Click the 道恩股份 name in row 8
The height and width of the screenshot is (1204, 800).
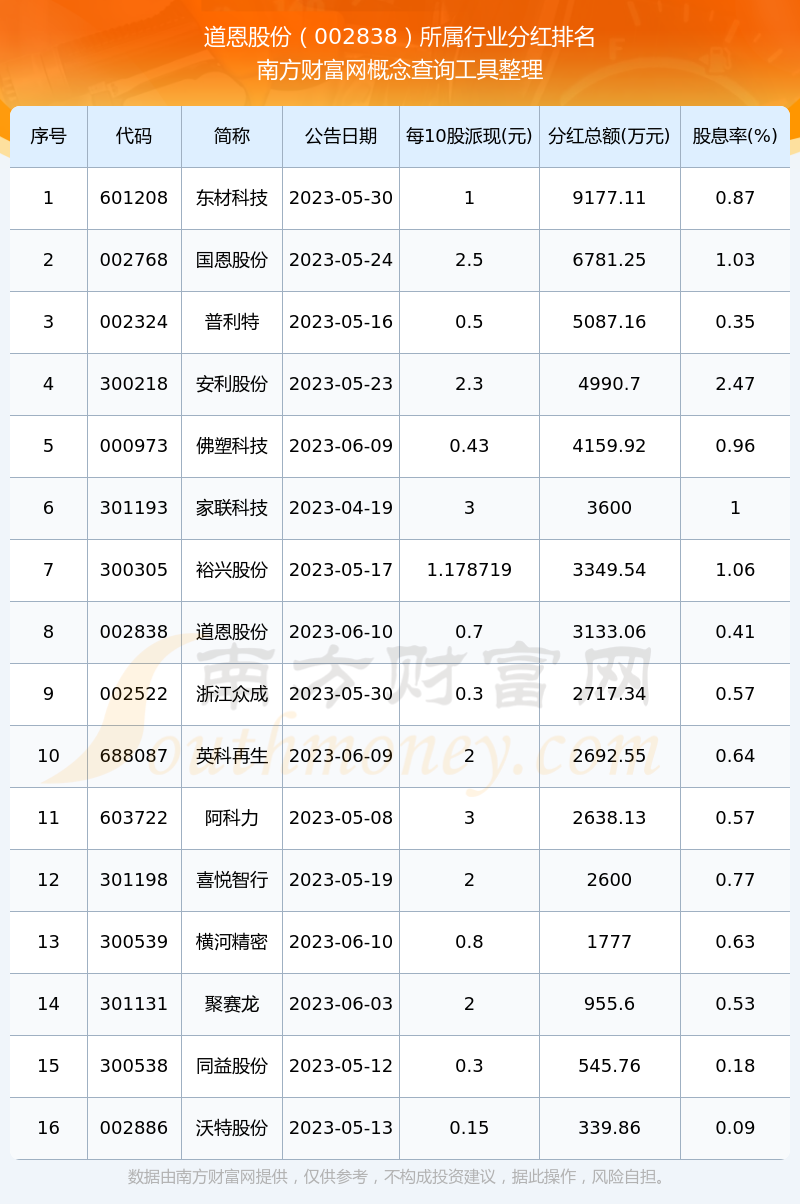(232, 632)
